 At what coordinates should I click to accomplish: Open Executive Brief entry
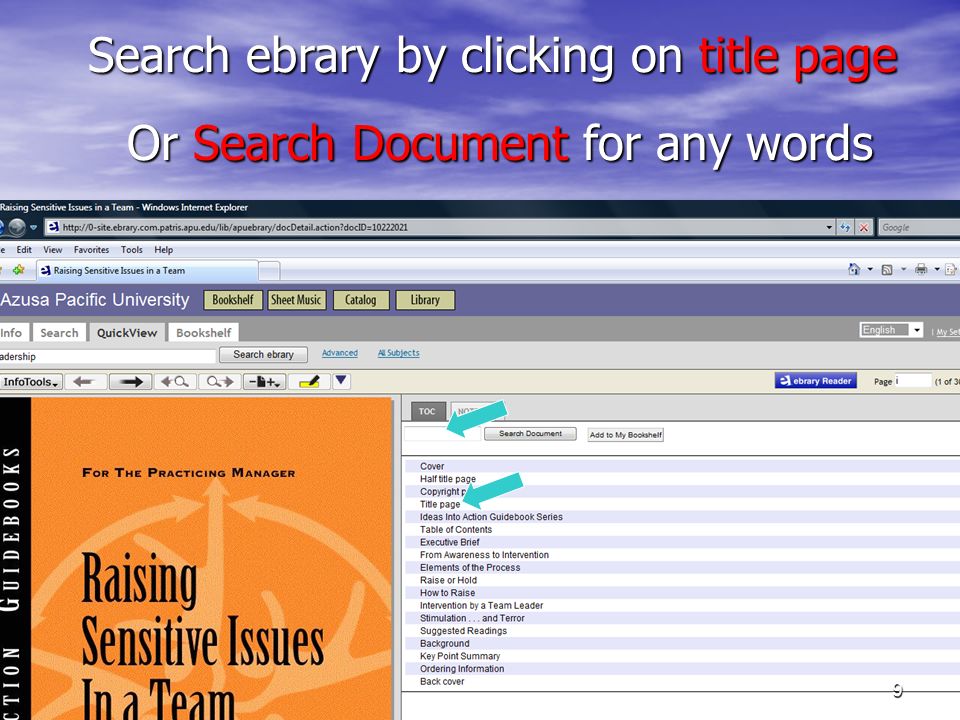(x=449, y=542)
